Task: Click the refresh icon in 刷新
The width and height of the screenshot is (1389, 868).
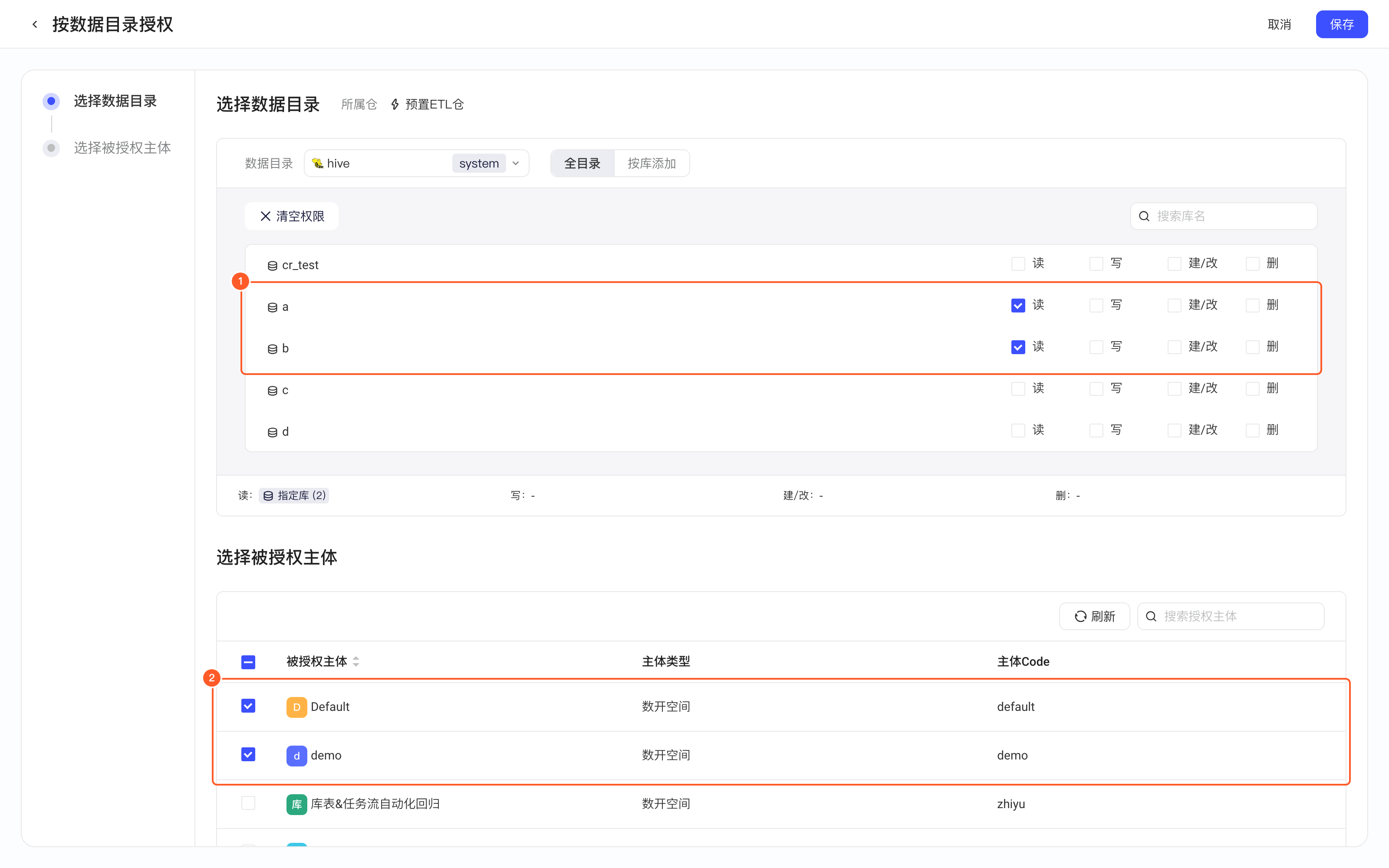Action: click(x=1080, y=616)
